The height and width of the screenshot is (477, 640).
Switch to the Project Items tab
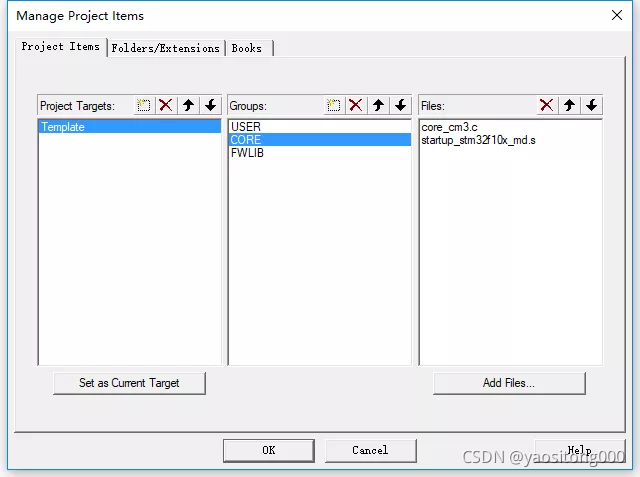tap(60, 47)
